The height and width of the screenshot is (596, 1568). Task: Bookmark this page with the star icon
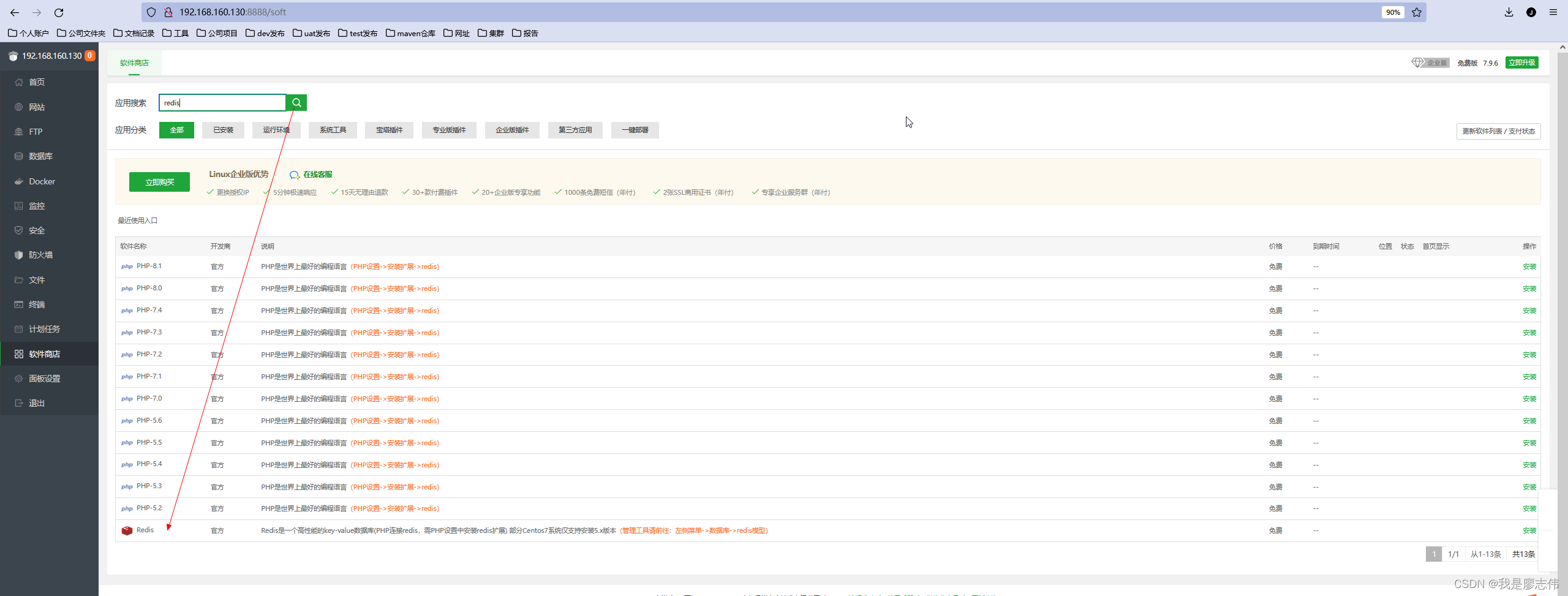tap(1417, 12)
